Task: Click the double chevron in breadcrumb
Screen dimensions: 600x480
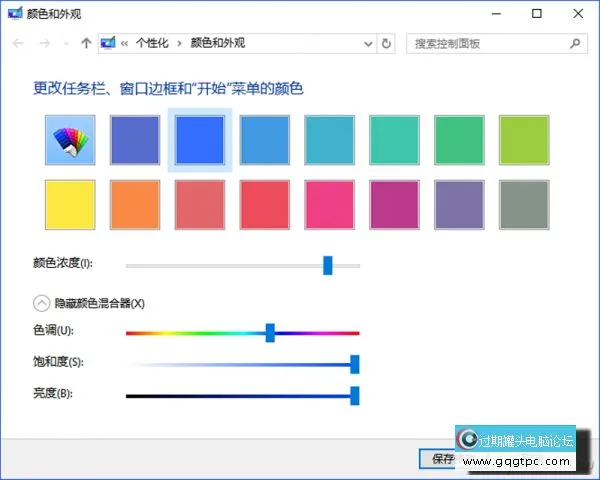Action: click(x=124, y=44)
